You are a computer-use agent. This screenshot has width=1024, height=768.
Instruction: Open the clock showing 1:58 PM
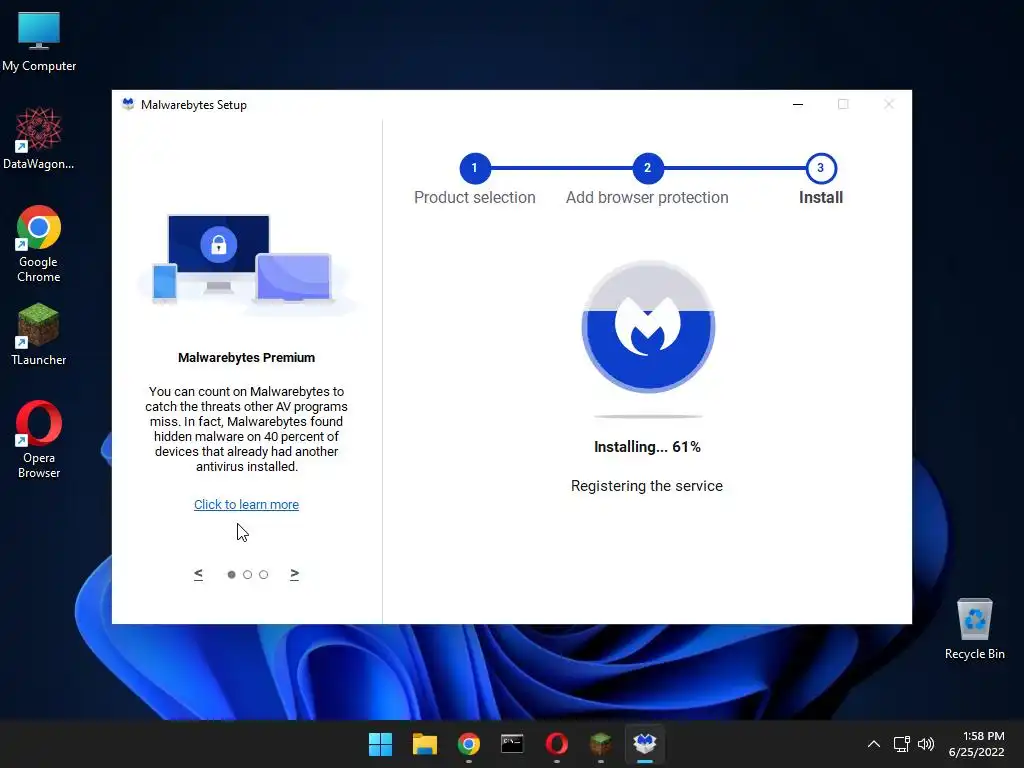[x=976, y=744]
